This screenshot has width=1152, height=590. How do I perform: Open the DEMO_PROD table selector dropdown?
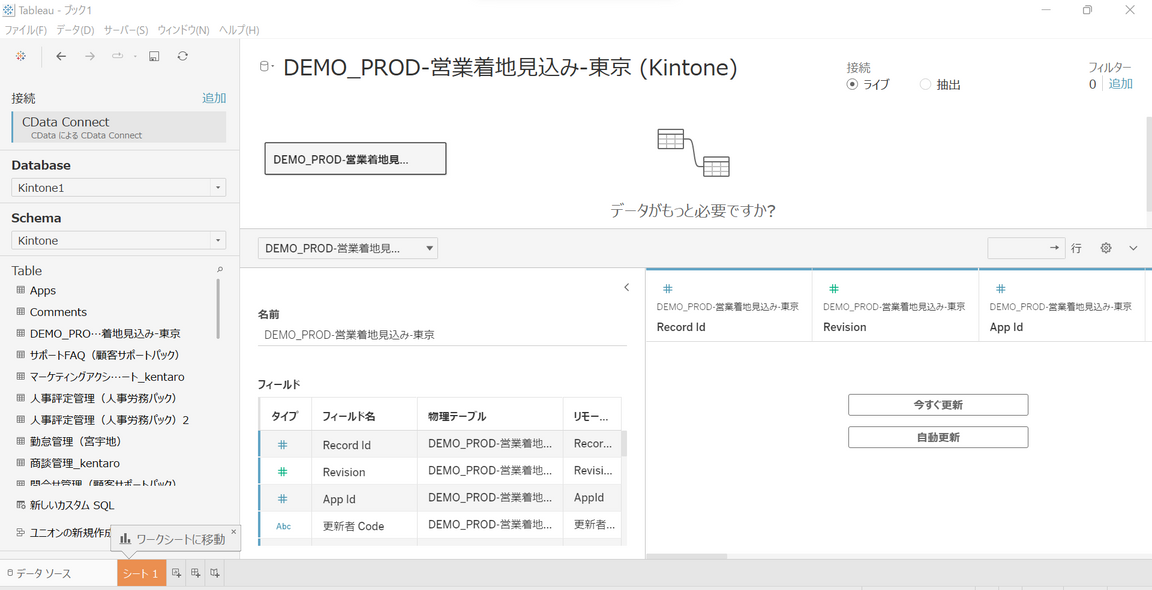348,248
